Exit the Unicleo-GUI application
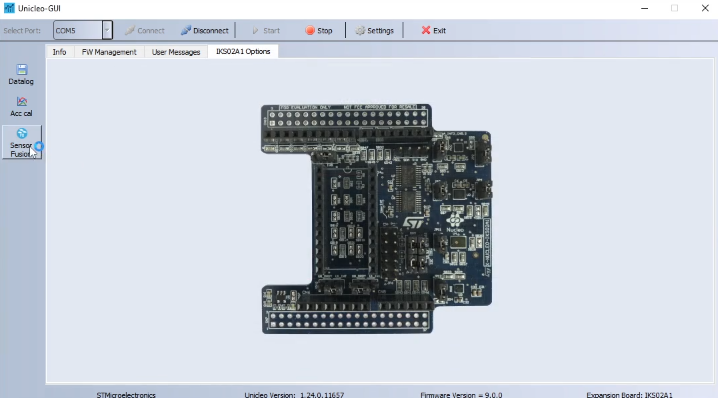The width and height of the screenshot is (718, 398). coord(433,31)
